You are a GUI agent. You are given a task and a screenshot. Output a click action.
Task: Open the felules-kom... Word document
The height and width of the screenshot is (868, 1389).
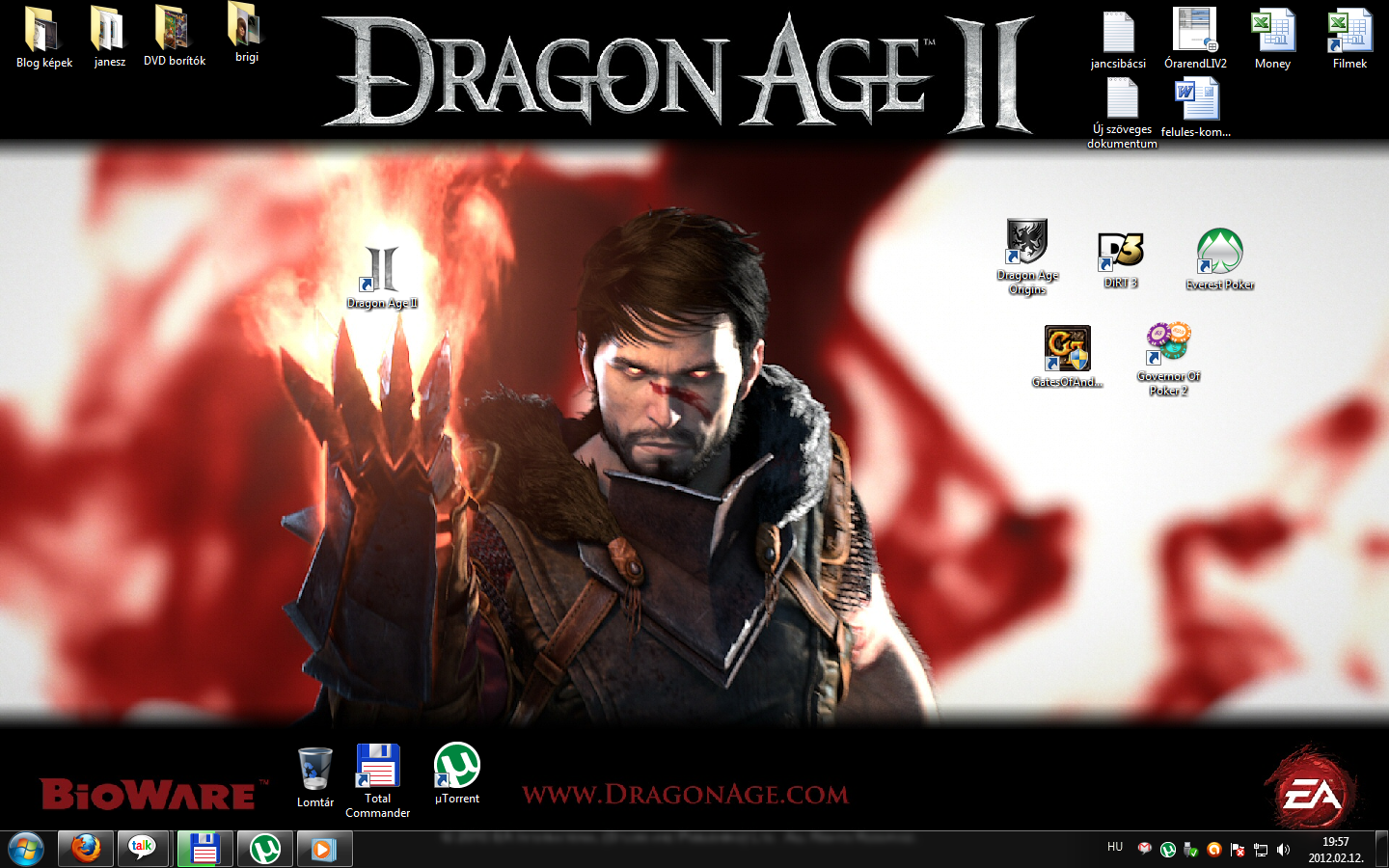pyautogui.click(x=1196, y=108)
